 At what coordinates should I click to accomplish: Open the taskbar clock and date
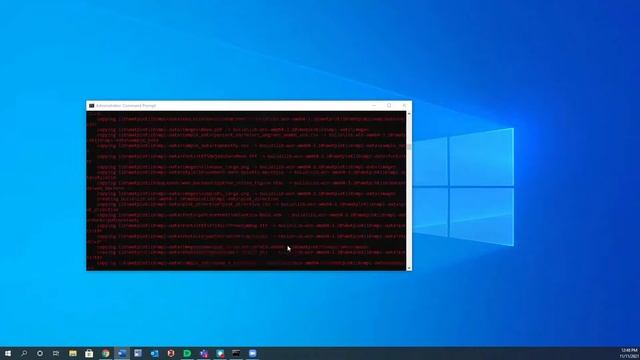[629, 353]
